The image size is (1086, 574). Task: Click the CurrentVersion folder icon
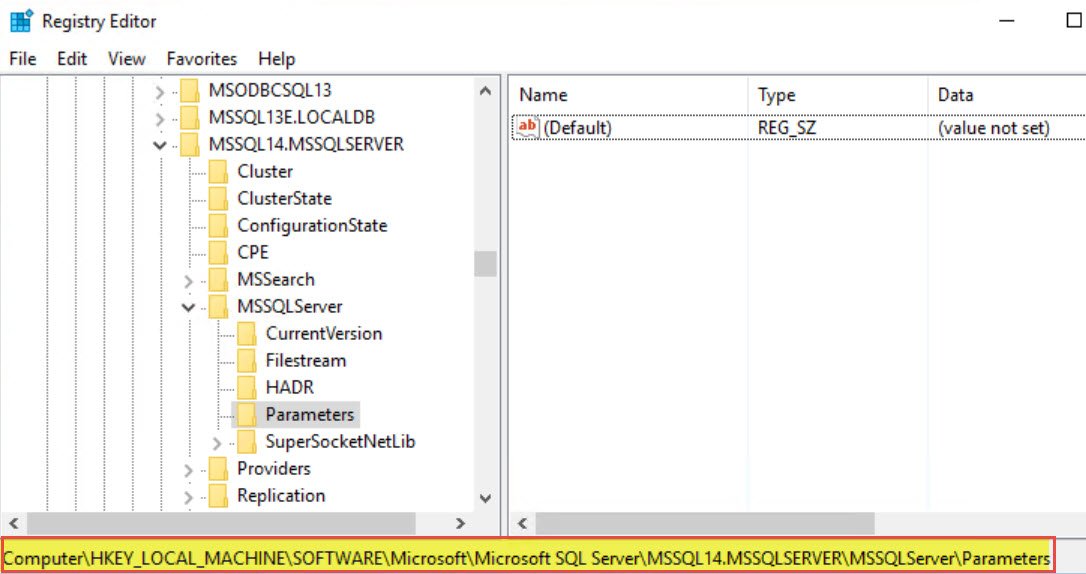pos(247,333)
